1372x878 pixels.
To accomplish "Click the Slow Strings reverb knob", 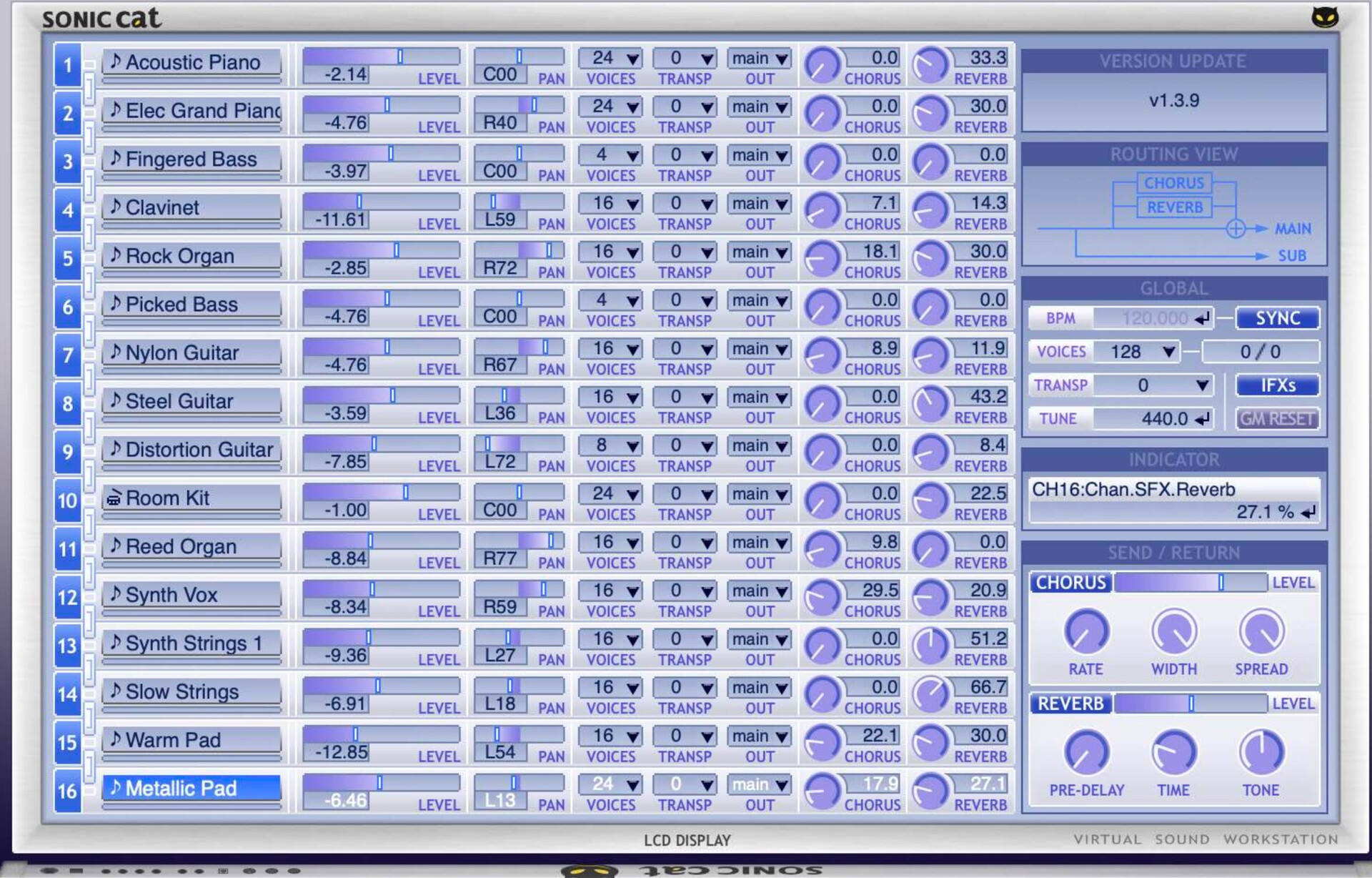I will tap(930, 695).
